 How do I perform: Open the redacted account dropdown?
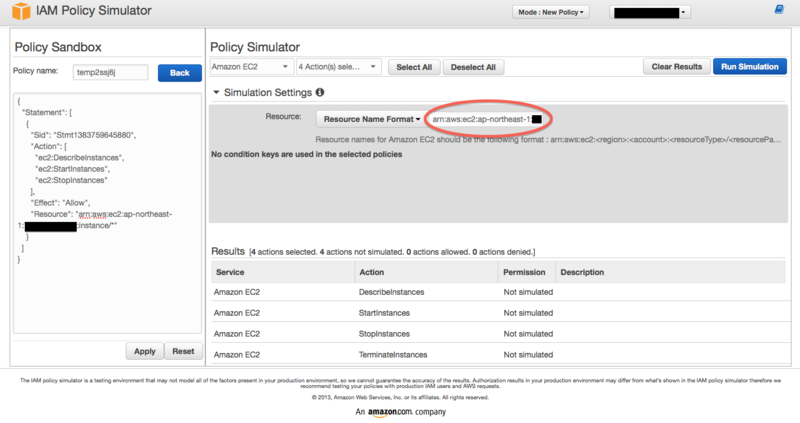click(x=650, y=13)
